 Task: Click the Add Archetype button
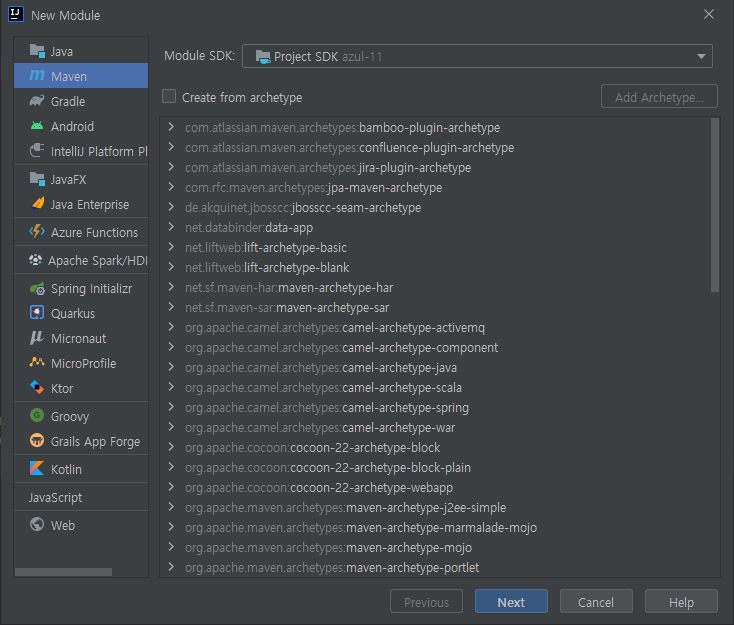659,96
